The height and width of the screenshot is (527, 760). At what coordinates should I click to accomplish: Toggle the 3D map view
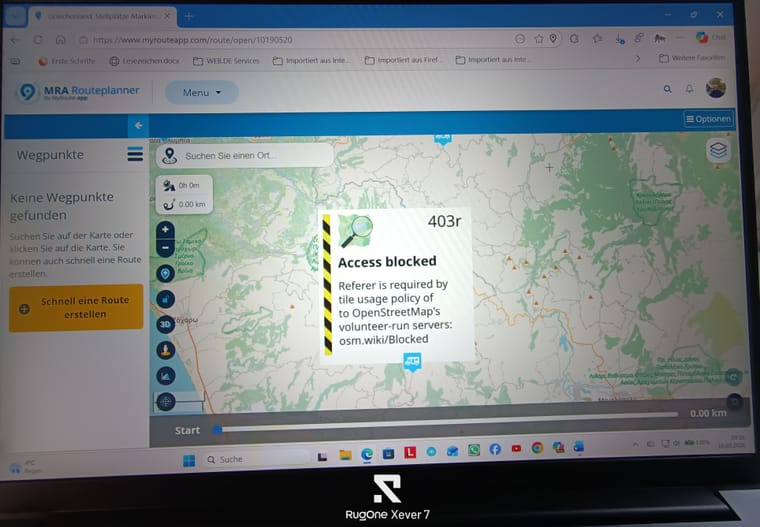(x=165, y=324)
